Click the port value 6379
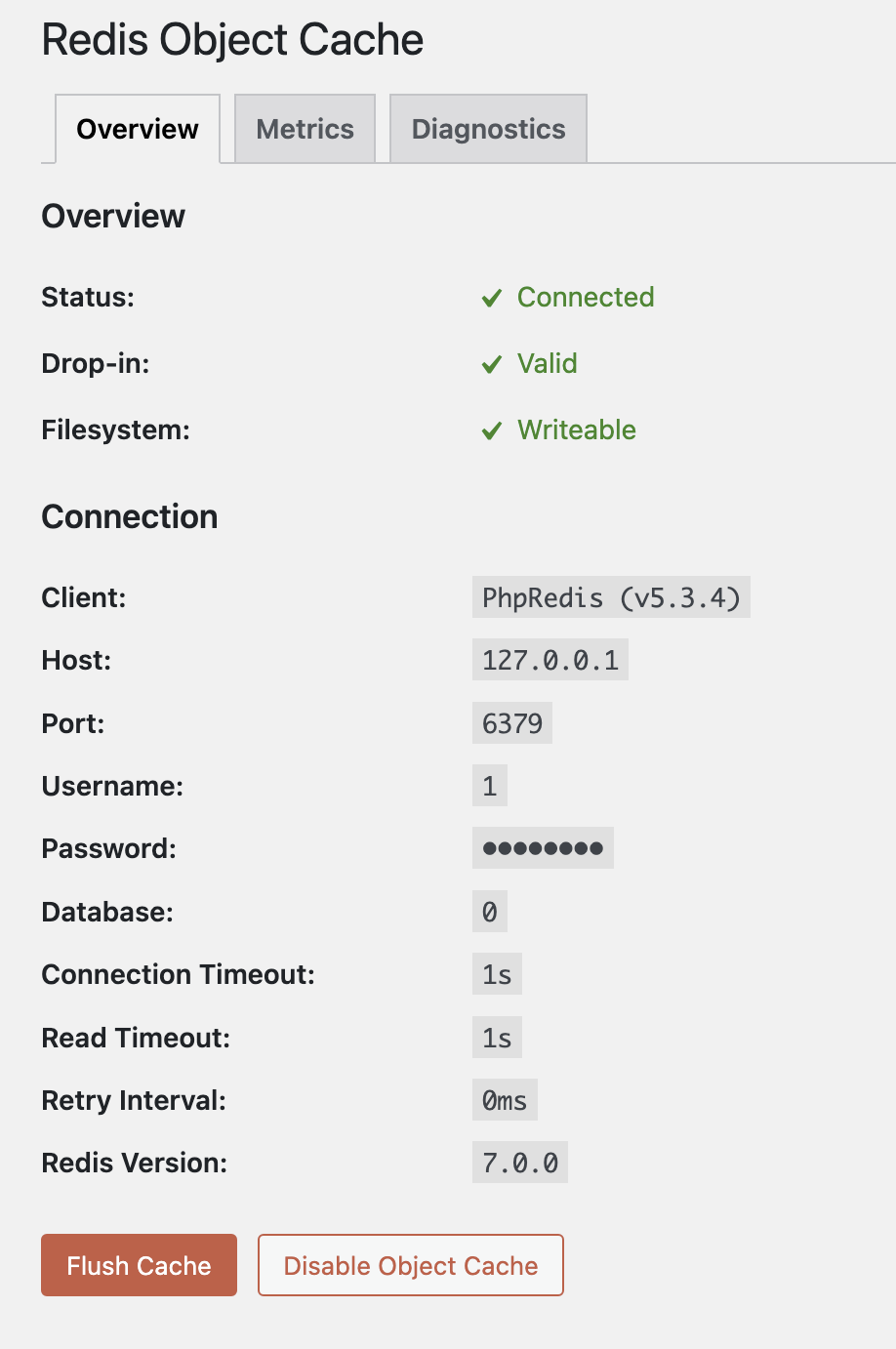This screenshot has height=1349, width=896. (x=512, y=723)
